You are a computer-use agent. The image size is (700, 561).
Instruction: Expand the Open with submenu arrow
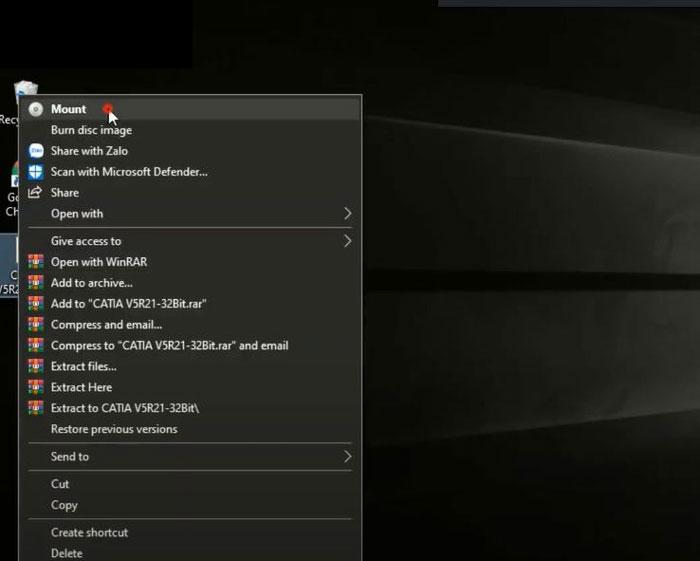[x=347, y=214]
